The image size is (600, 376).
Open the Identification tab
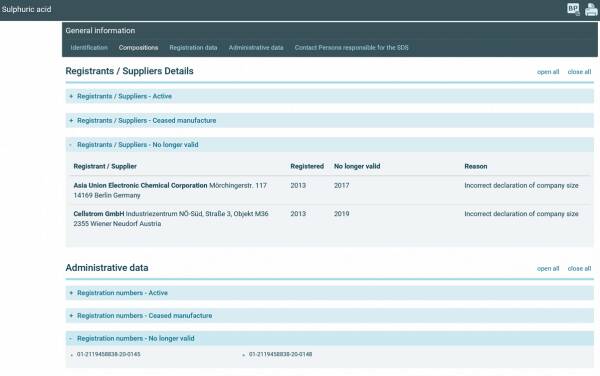(x=89, y=47)
